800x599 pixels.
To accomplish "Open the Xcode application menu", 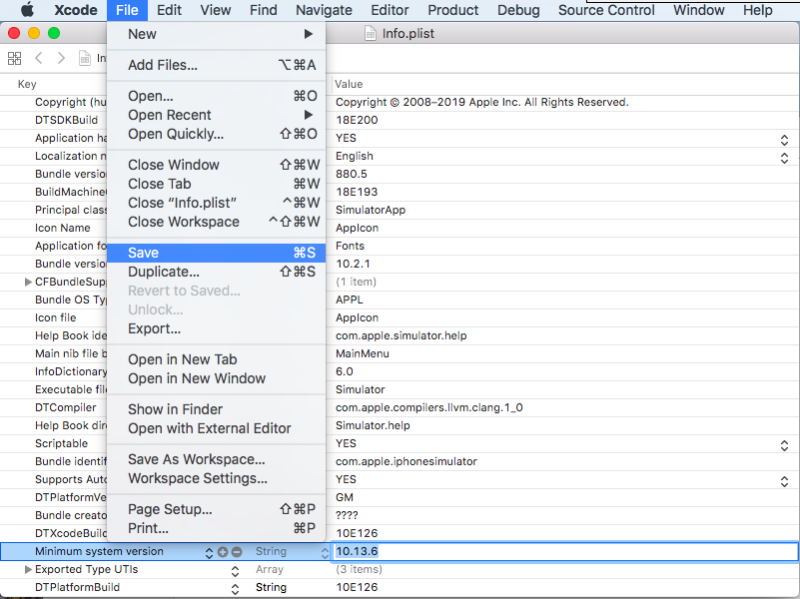I will pyautogui.click(x=76, y=10).
